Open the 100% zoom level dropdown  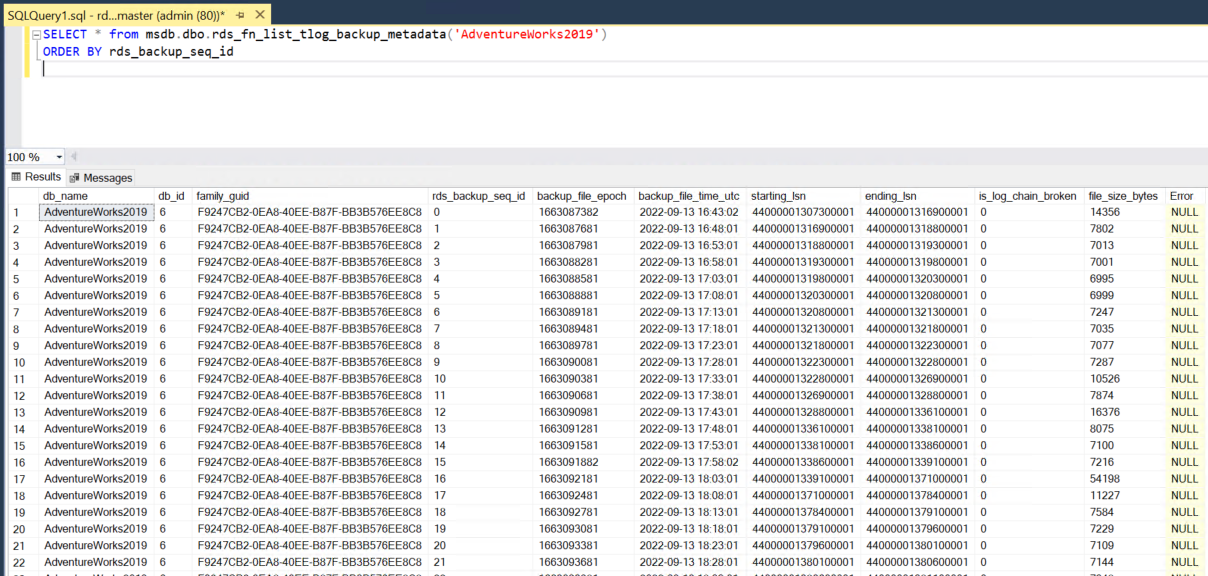click(58, 157)
